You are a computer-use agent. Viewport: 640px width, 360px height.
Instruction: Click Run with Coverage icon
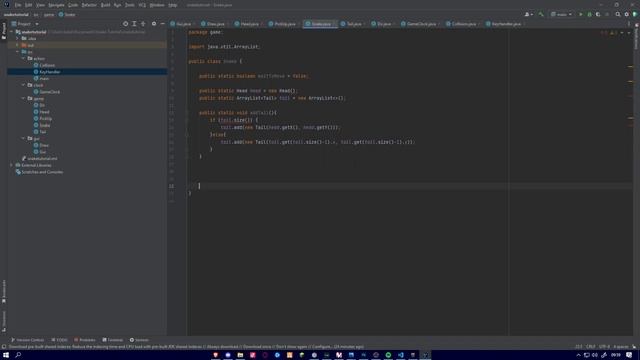[x=598, y=14]
